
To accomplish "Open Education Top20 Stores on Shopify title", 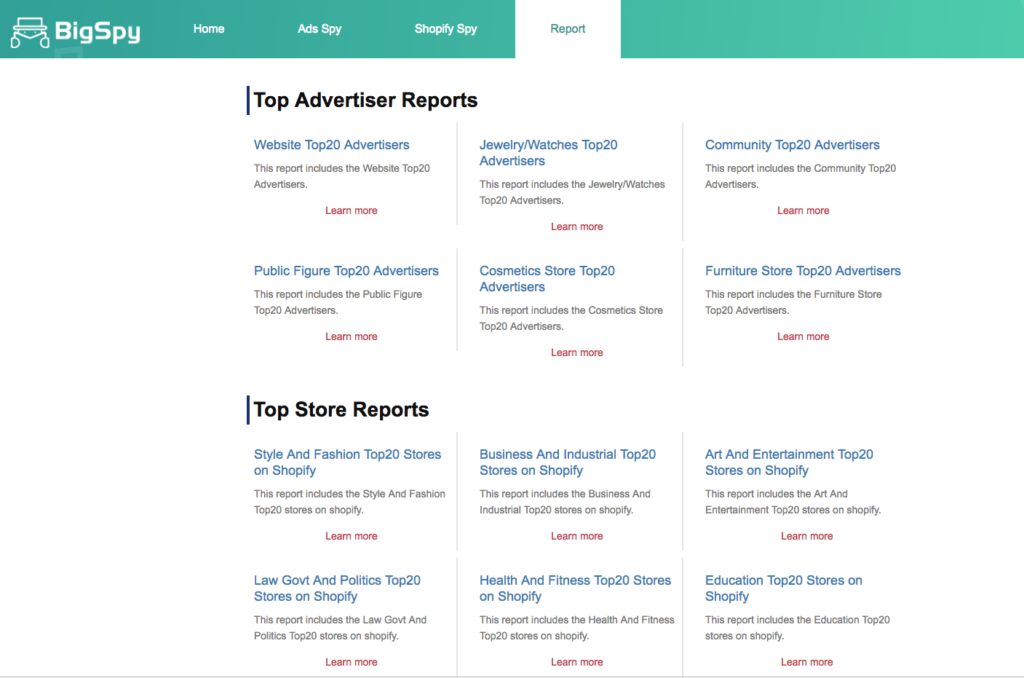I will [x=784, y=589].
